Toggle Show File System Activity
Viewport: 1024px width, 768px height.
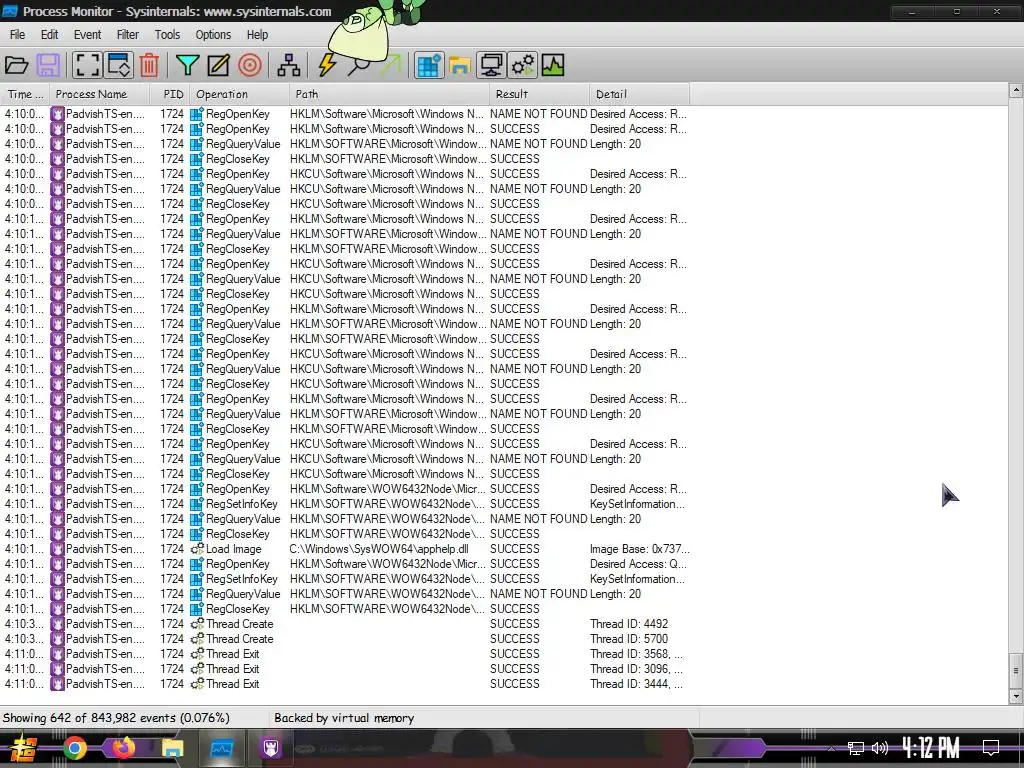[x=460, y=65]
